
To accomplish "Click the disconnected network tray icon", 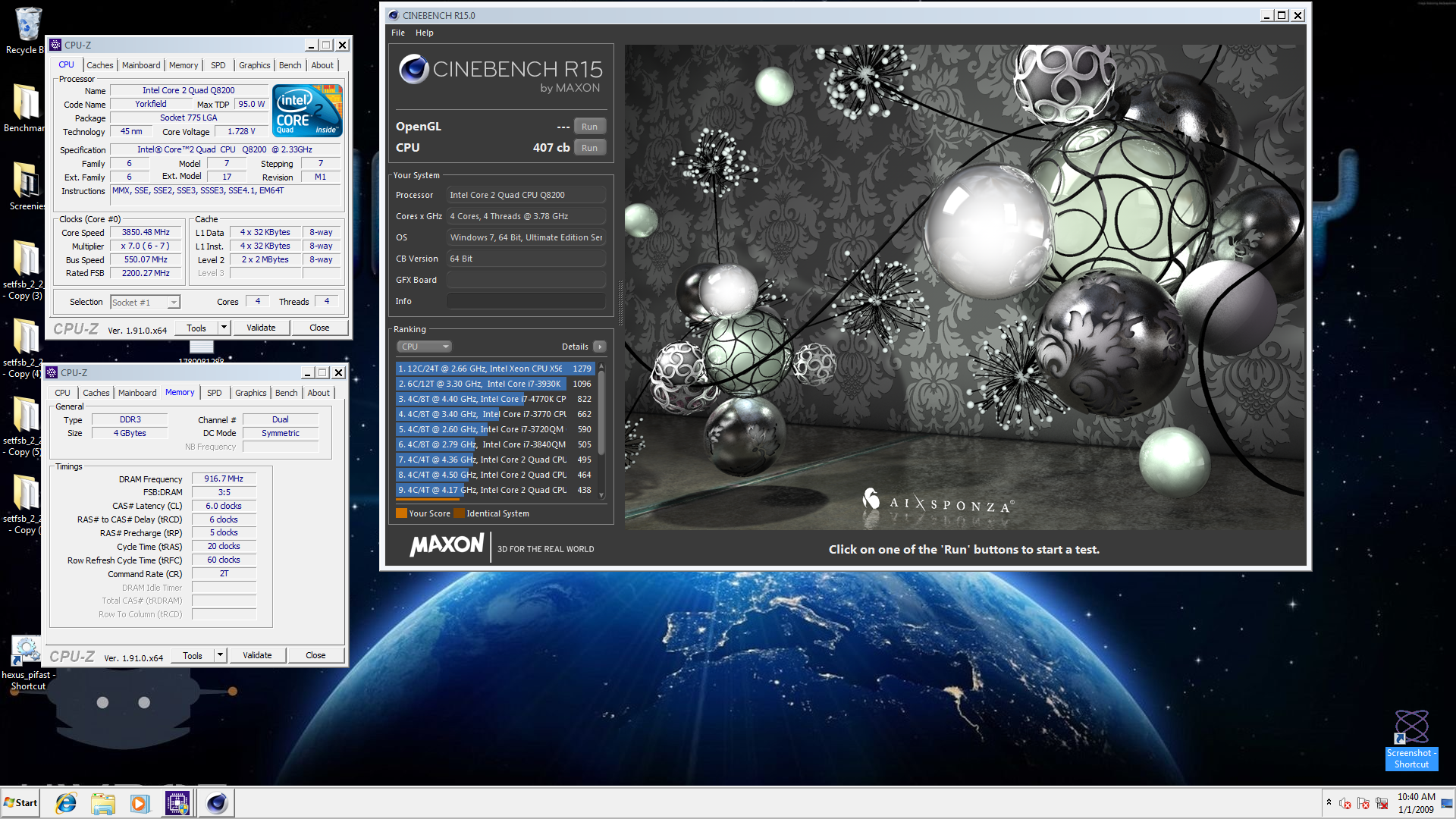I will [x=1382, y=804].
